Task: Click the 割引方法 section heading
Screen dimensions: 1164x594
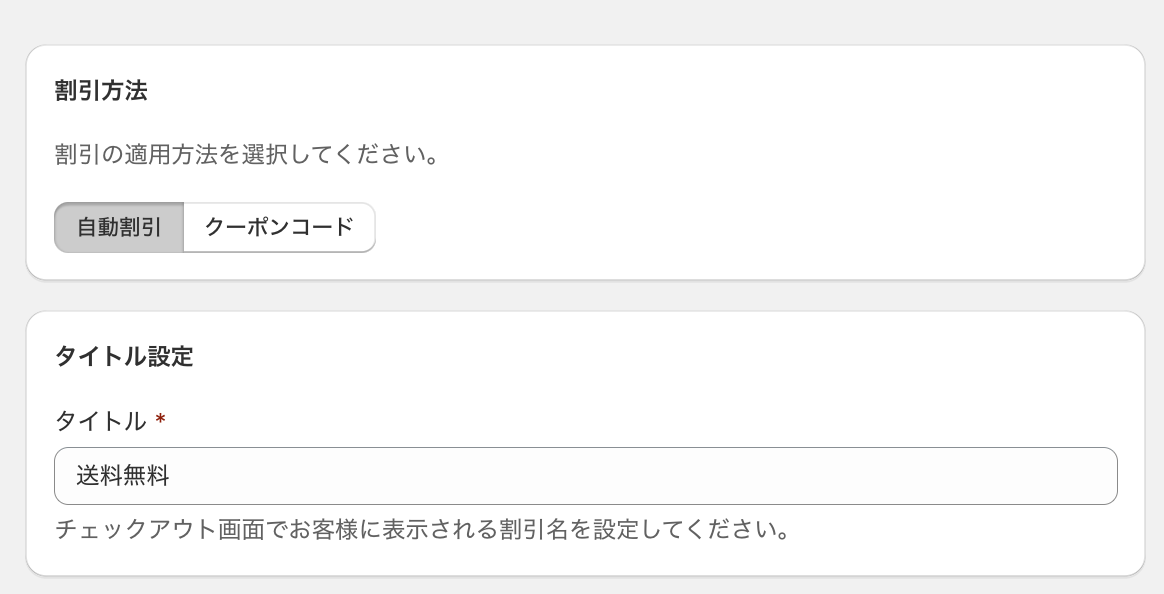Action: point(101,91)
